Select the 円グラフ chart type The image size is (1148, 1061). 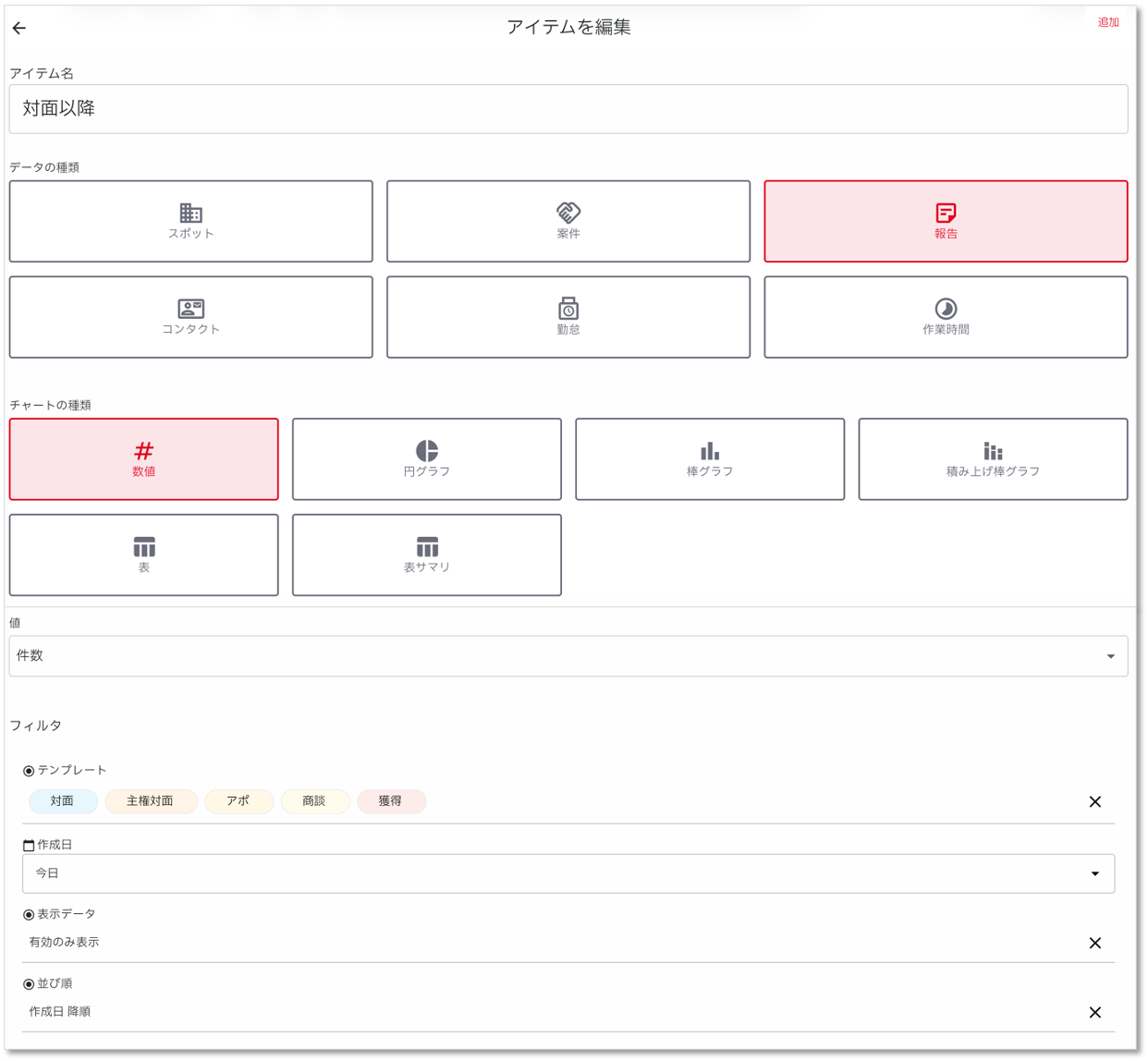(x=426, y=459)
